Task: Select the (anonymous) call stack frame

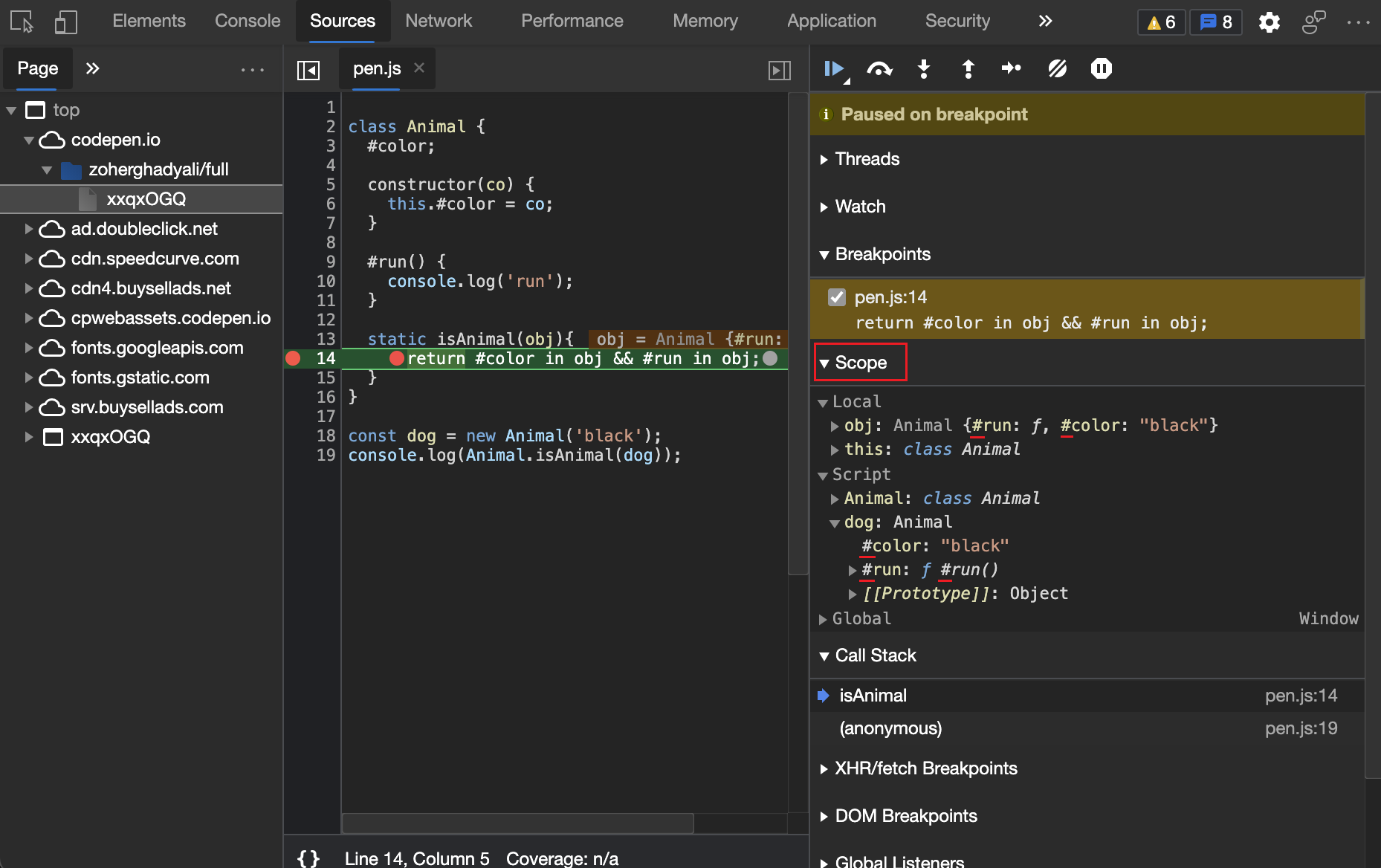Action: point(890,728)
